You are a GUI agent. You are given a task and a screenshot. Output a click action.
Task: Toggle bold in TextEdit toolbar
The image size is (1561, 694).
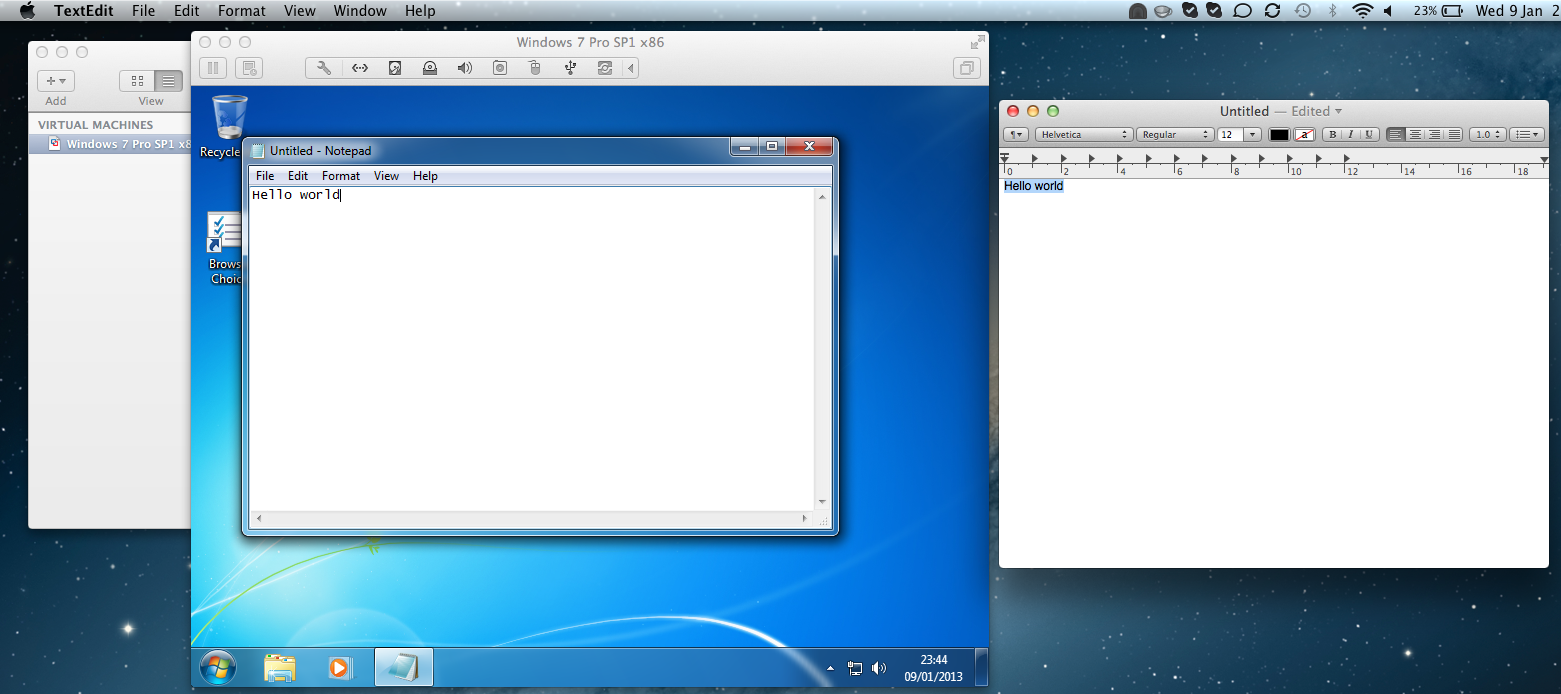(x=1332, y=135)
